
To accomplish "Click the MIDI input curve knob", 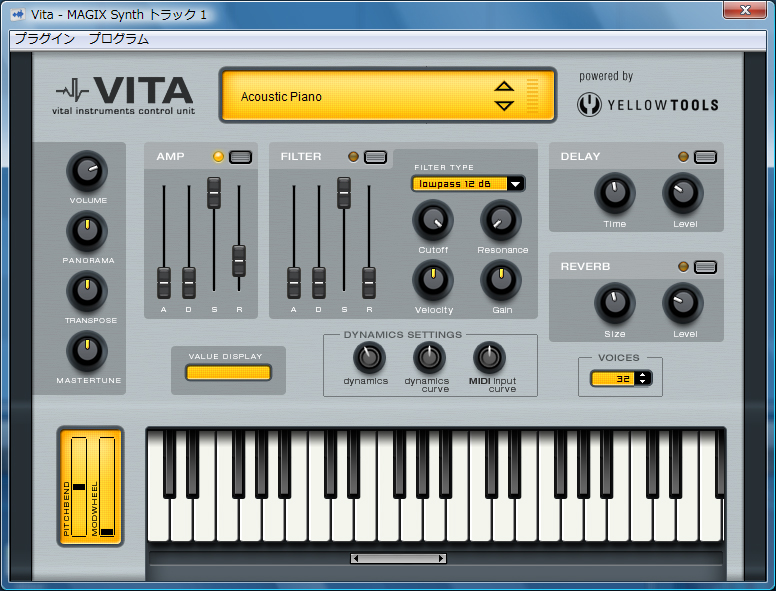I will [x=489, y=357].
